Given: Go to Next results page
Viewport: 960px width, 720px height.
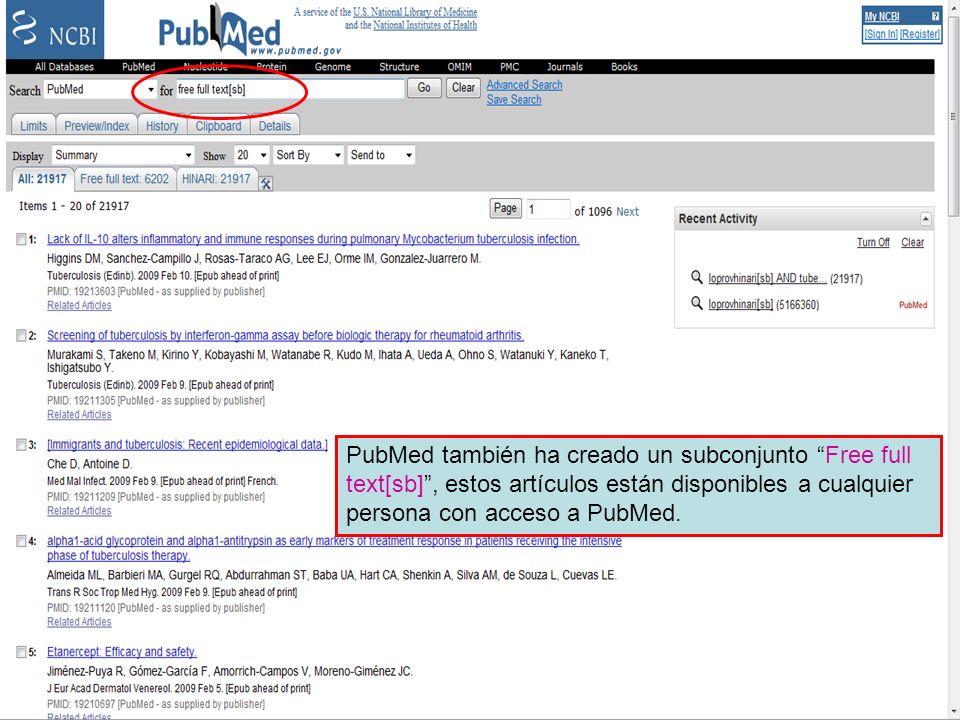Looking at the screenshot, I should (628, 211).
